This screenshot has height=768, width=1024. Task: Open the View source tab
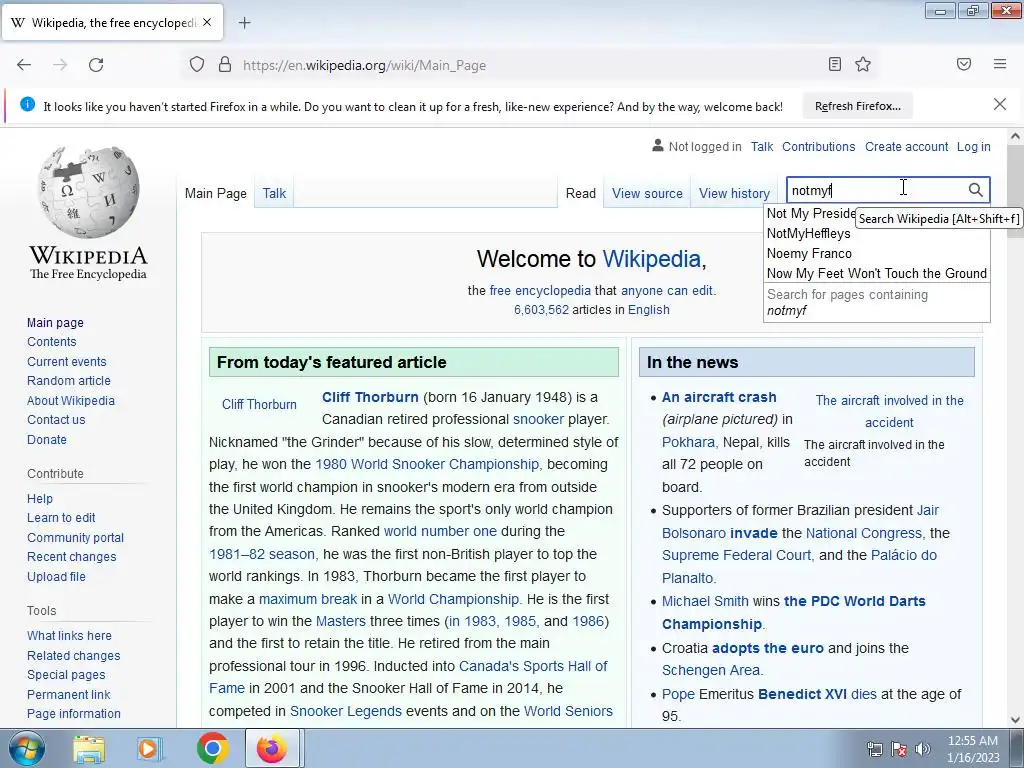tap(647, 193)
